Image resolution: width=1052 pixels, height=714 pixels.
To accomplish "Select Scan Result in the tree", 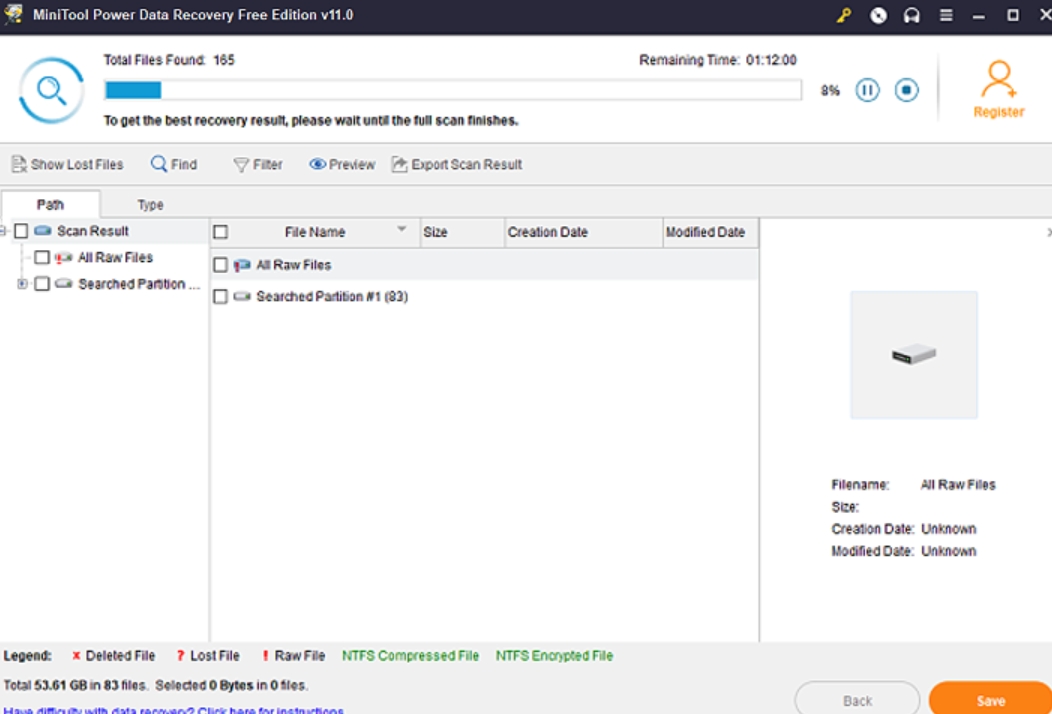I will [93, 232].
